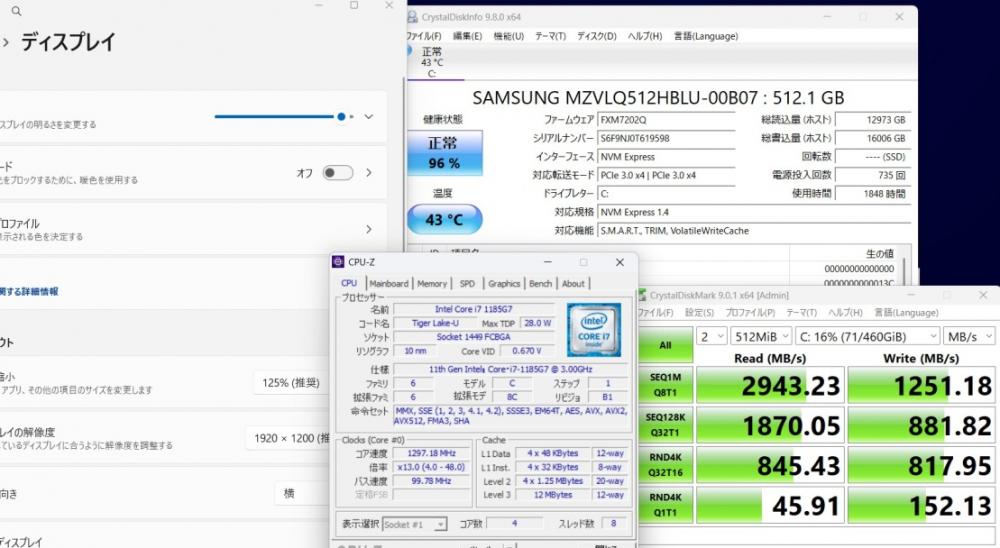Run the RND4K Q32T16 benchmark test

pos(665,465)
